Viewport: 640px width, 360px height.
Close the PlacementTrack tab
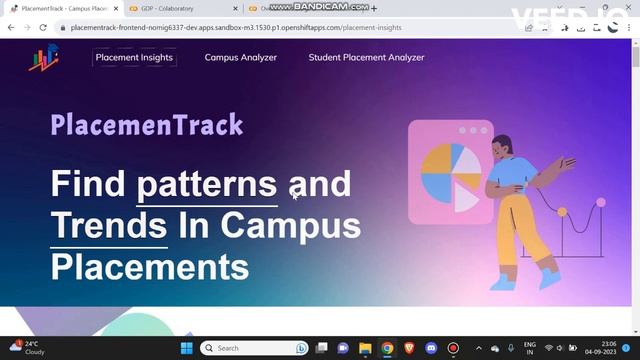click(x=116, y=8)
